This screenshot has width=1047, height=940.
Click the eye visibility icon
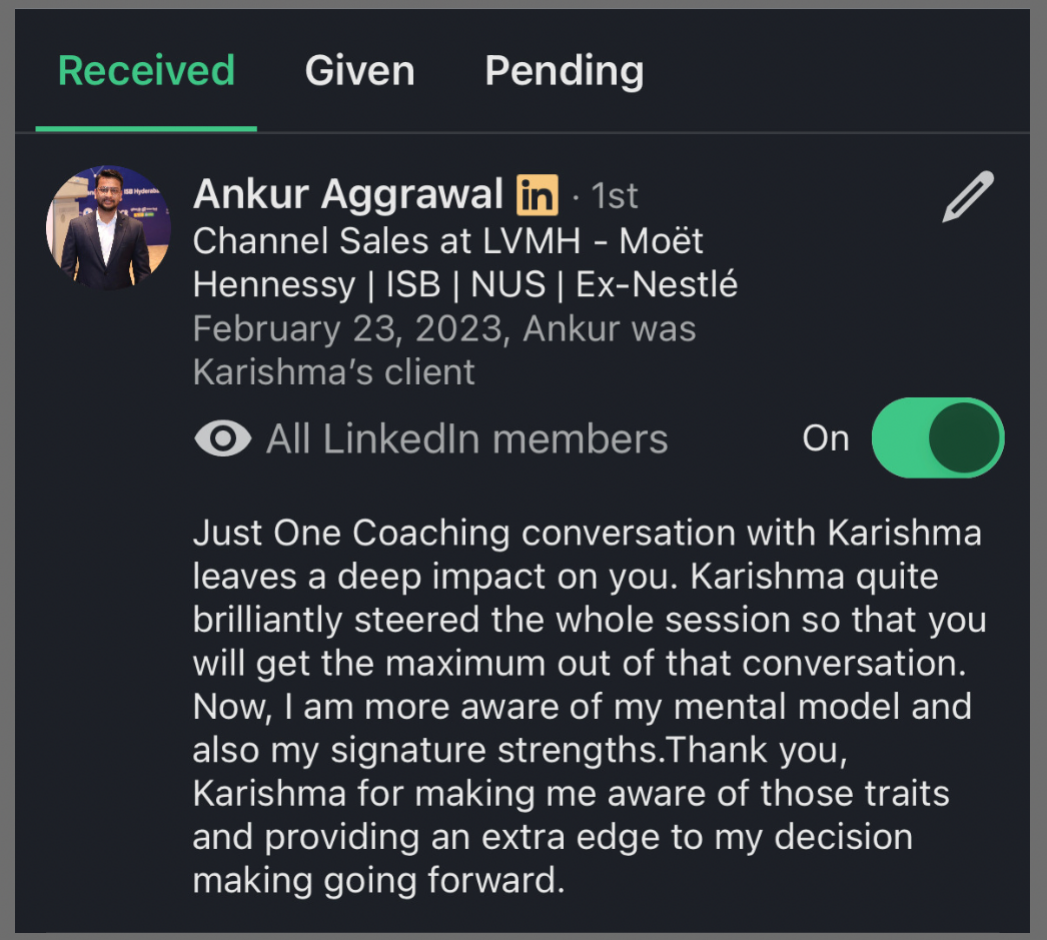pyautogui.click(x=223, y=439)
